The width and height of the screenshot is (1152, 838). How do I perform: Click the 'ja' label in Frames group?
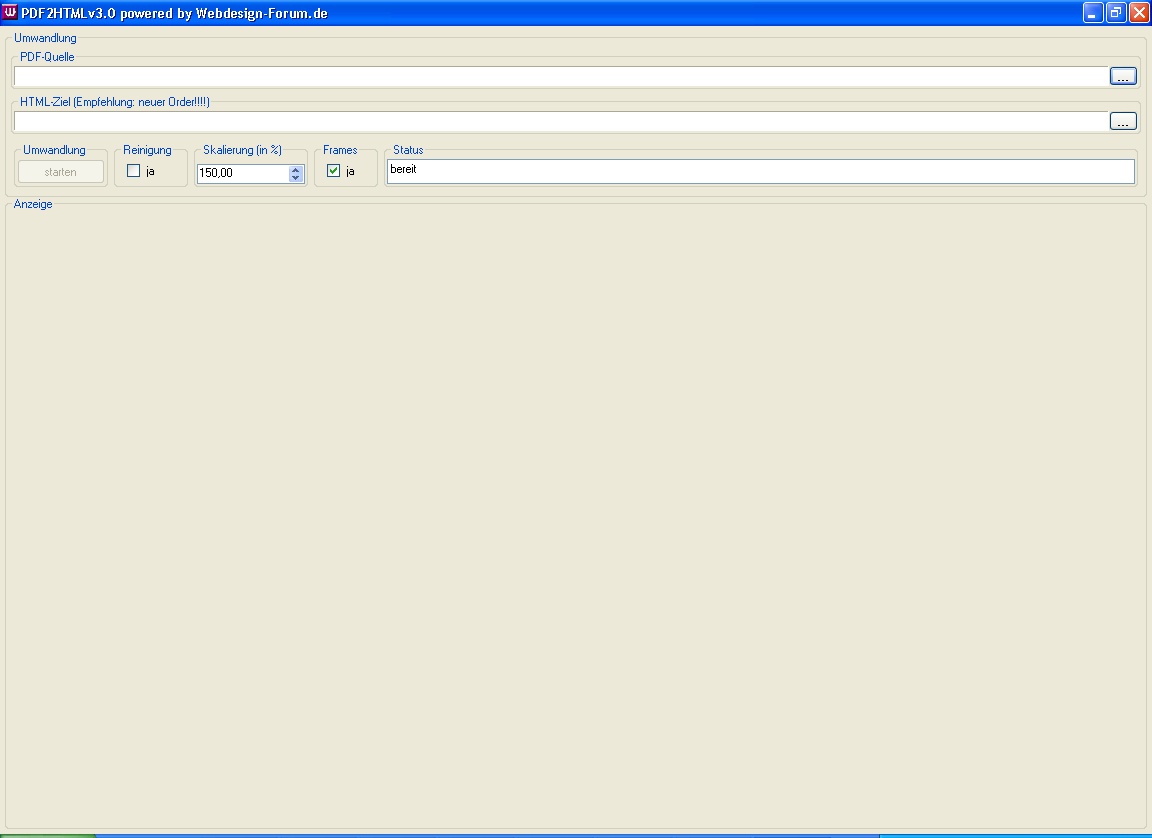point(350,171)
